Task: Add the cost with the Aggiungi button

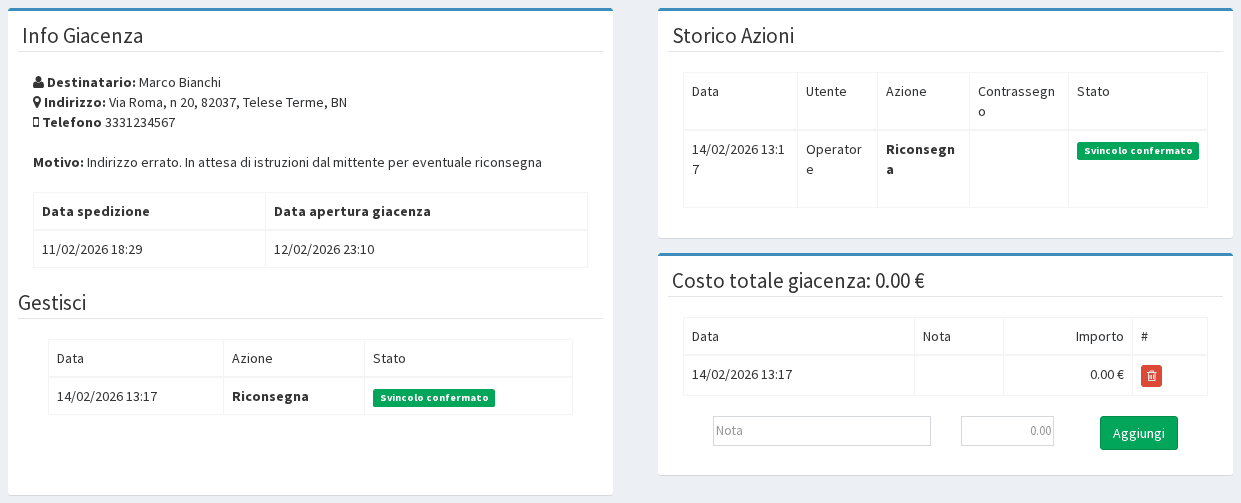Action: (x=1138, y=433)
